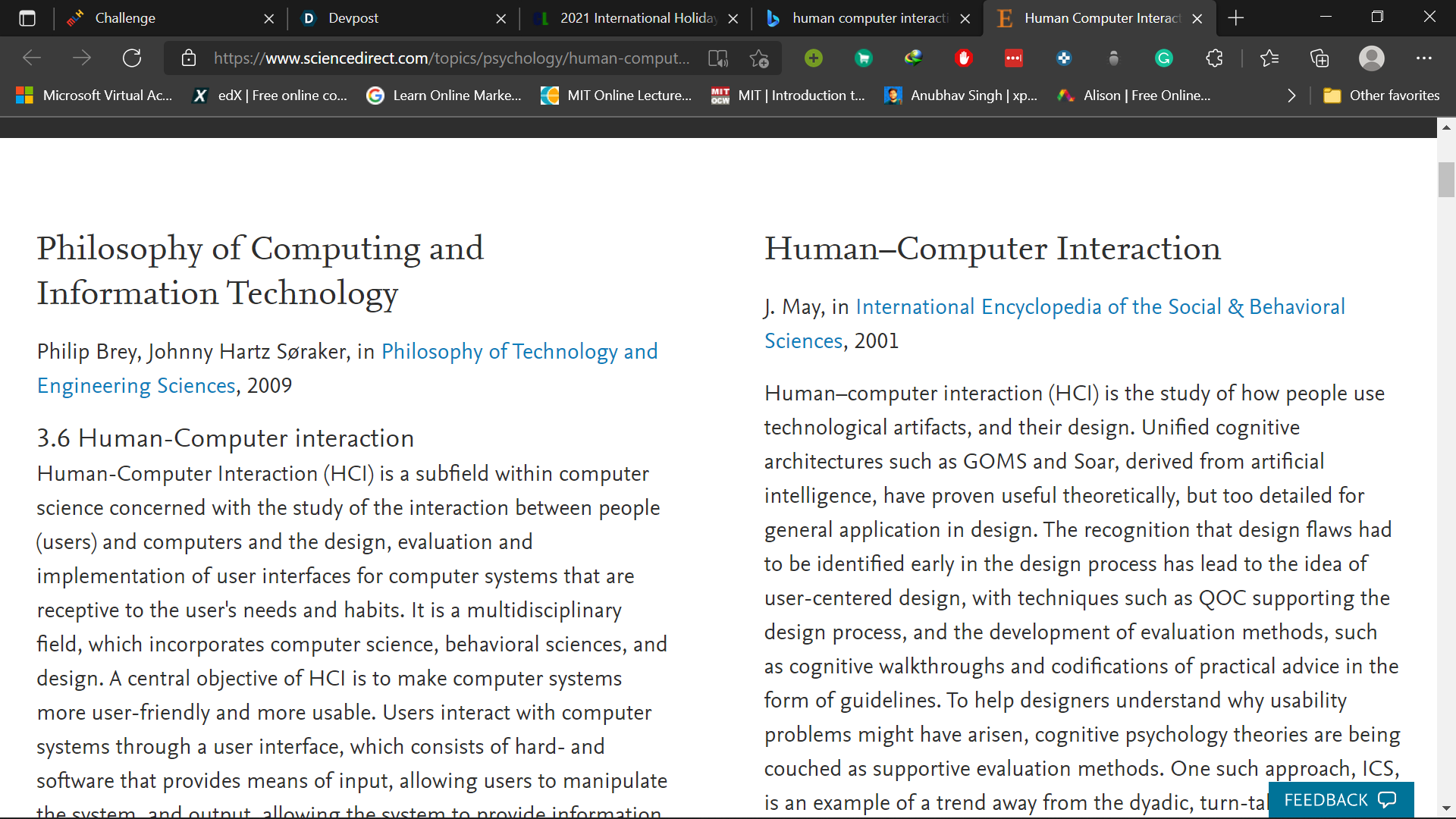
Task: Click the user profile avatar icon
Action: [x=1371, y=58]
